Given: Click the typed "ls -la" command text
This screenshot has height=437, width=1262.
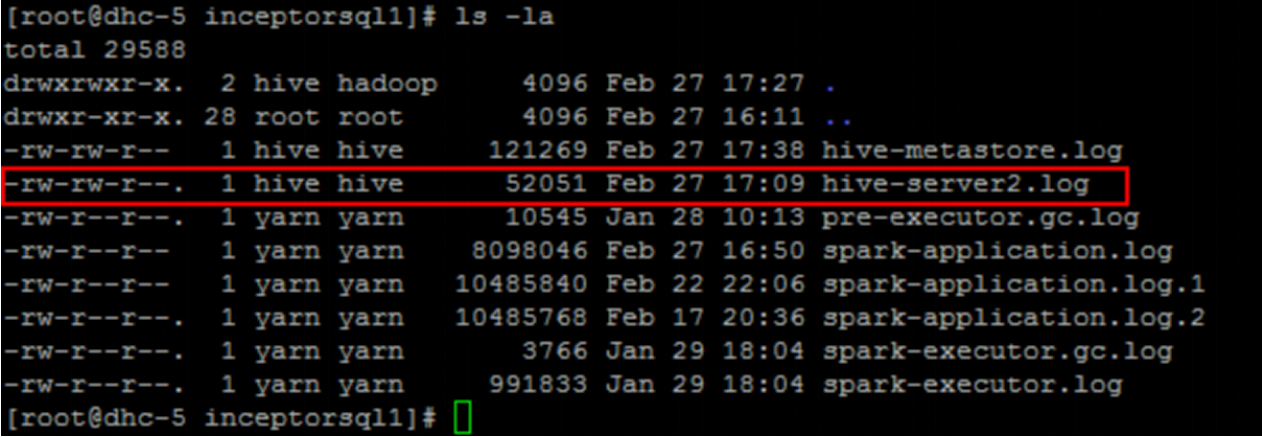Looking at the screenshot, I should (503, 17).
